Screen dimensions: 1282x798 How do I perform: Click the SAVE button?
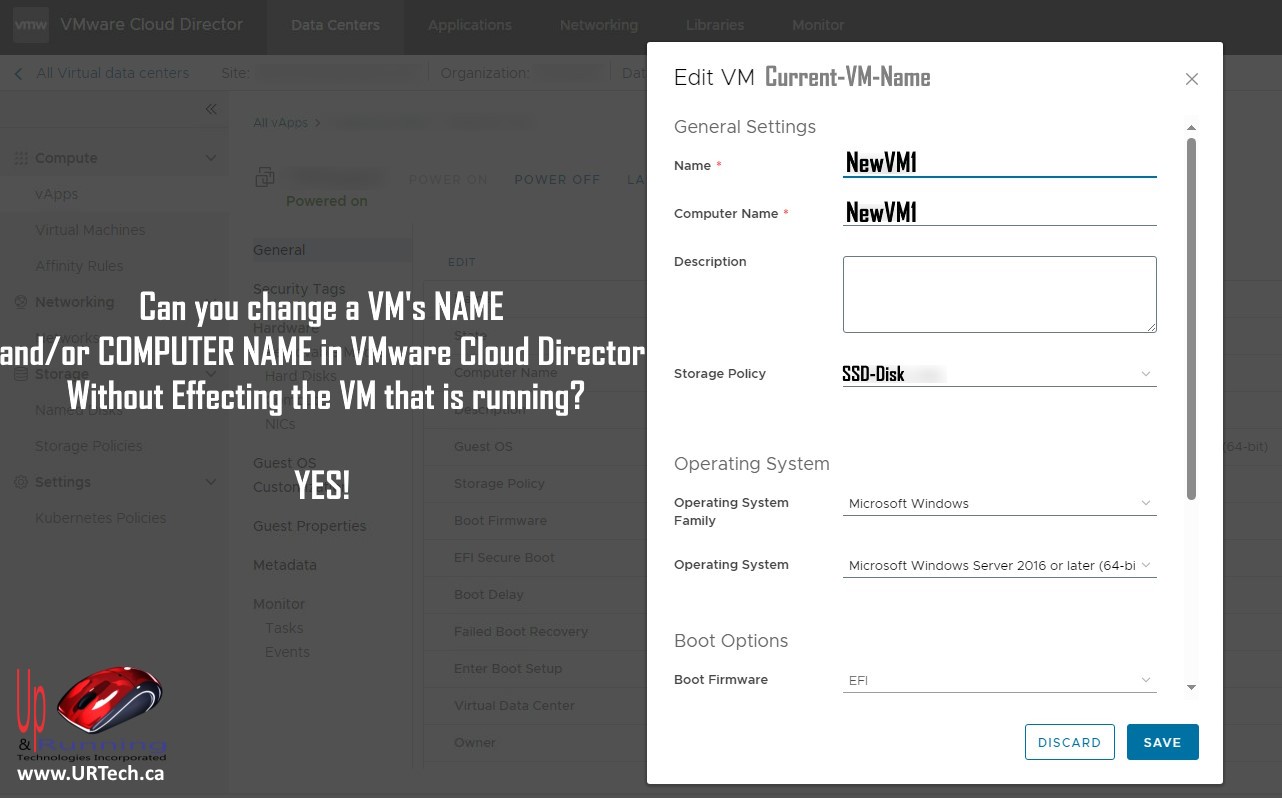click(1162, 742)
